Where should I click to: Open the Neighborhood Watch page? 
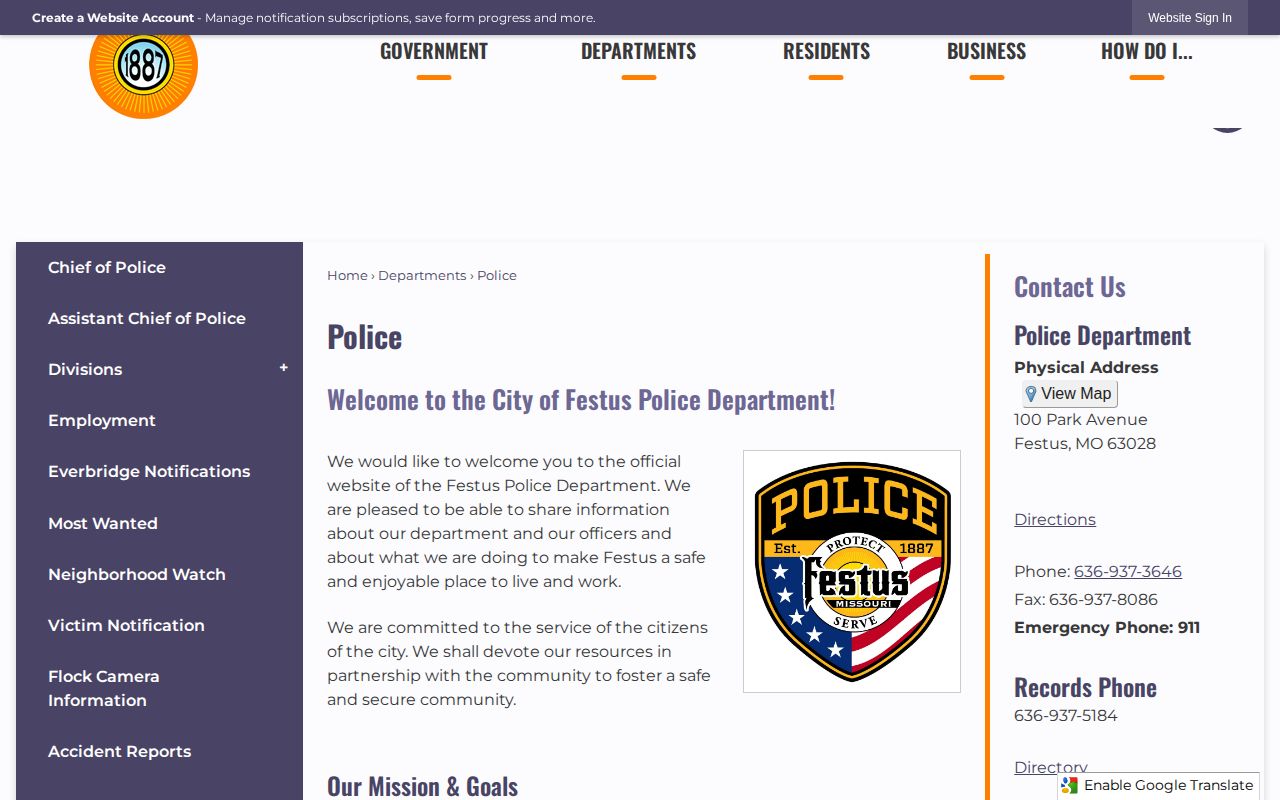(137, 574)
